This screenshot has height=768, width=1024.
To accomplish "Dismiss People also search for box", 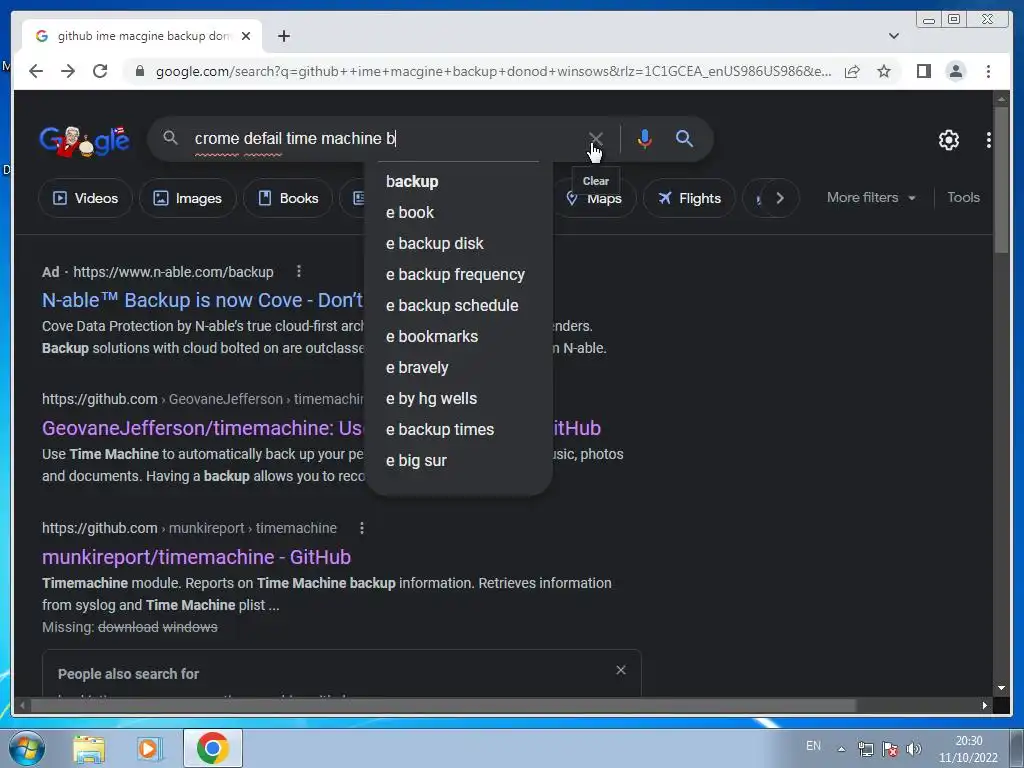I will click(620, 670).
